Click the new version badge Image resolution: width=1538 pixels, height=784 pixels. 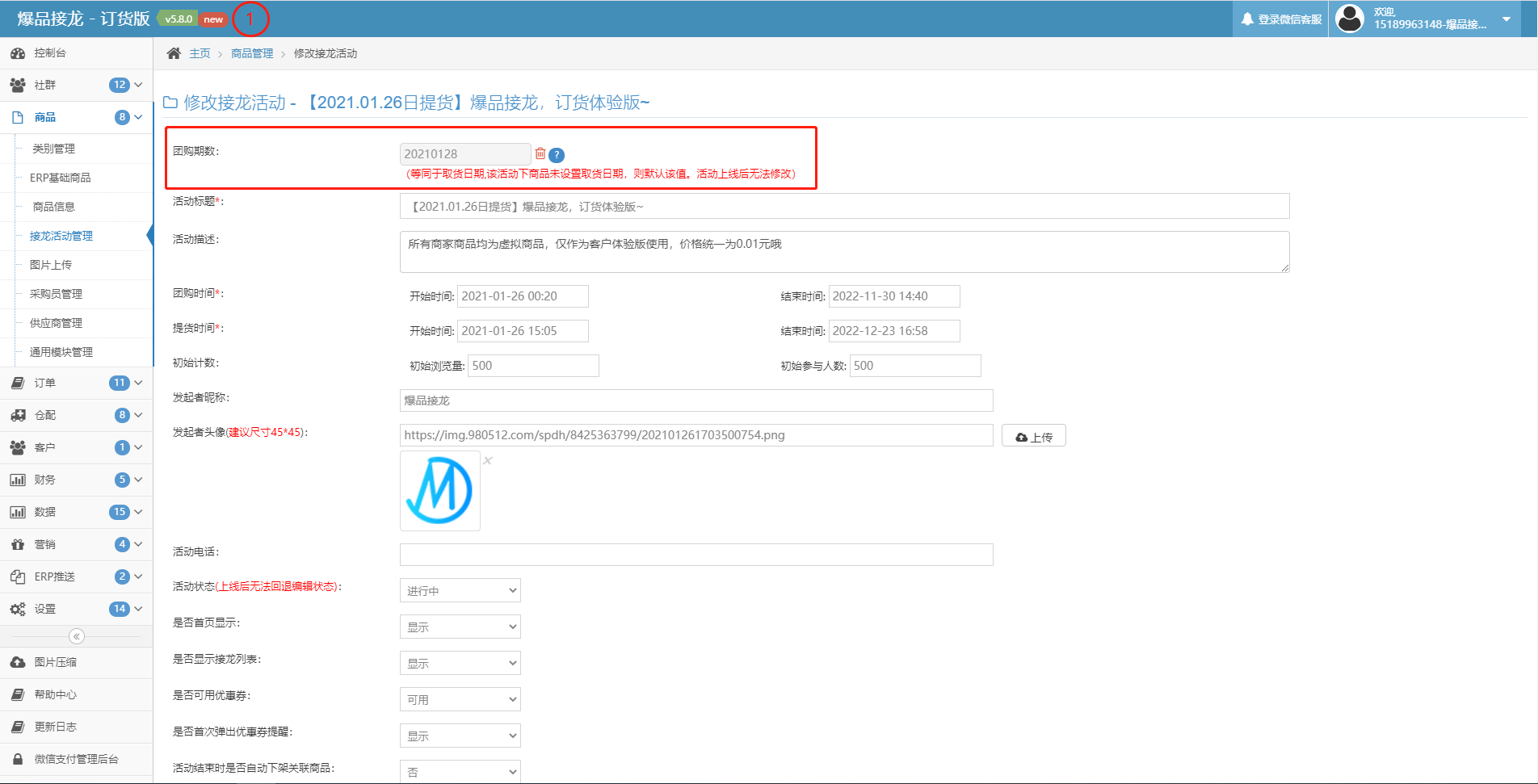tap(213, 19)
